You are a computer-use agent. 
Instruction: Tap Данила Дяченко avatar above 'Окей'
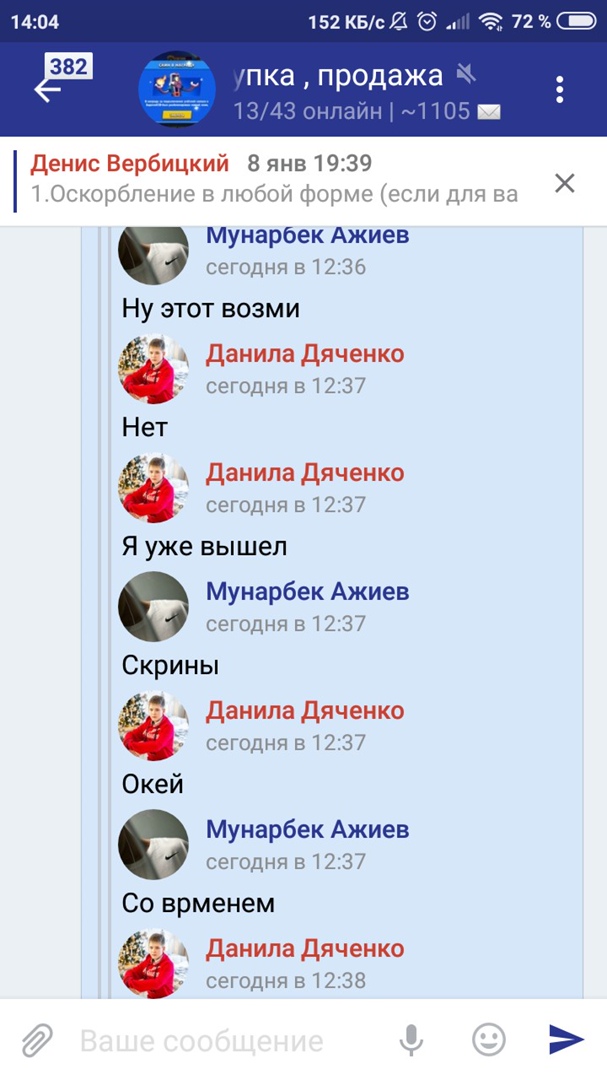click(x=153, y=726)
